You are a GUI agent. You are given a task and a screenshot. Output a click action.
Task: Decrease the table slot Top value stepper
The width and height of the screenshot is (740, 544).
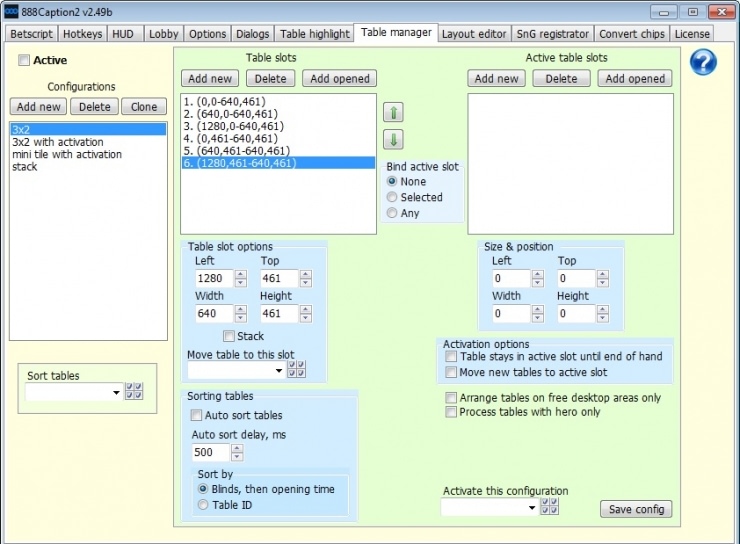[x=306, y=283]
